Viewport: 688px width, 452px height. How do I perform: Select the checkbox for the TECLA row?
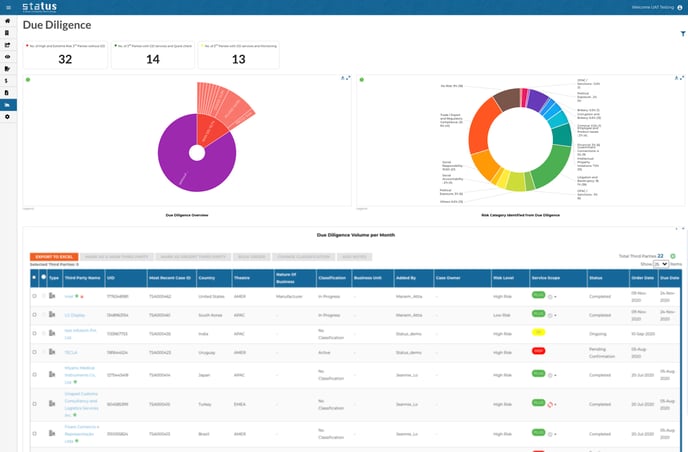tap(35, 351)
